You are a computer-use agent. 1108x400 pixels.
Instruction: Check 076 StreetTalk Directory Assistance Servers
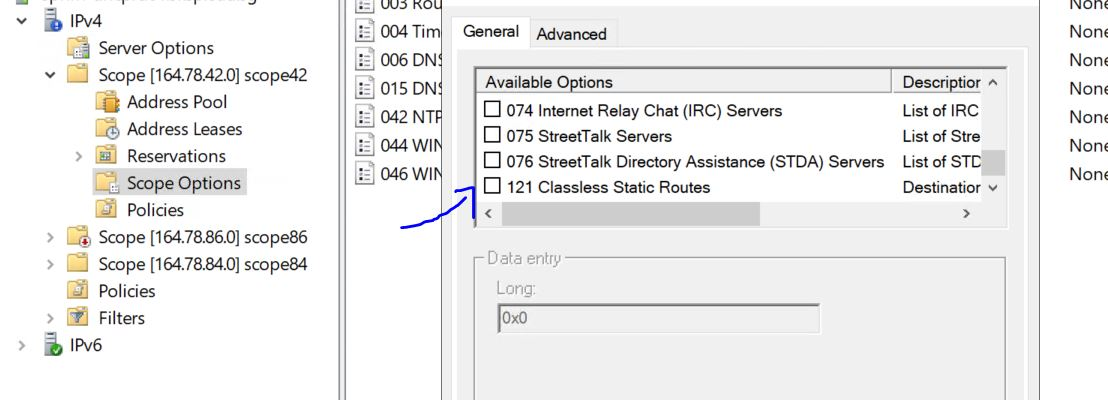[x=492, y=162]
